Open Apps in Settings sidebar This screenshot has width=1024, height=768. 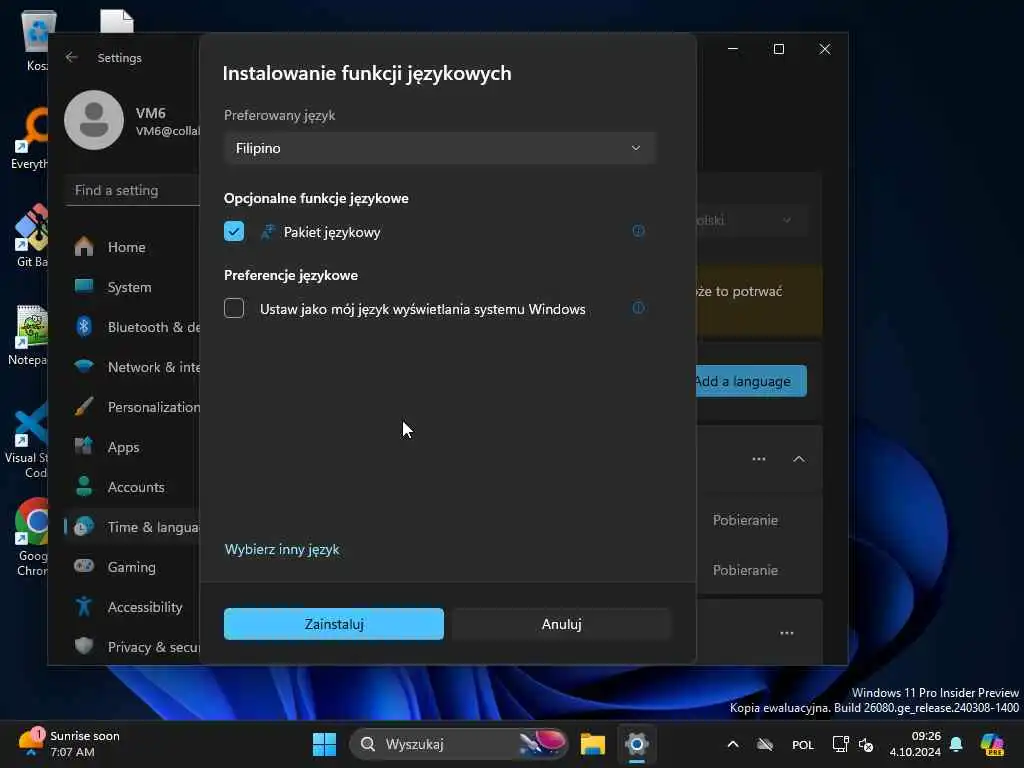click(133, 447)
